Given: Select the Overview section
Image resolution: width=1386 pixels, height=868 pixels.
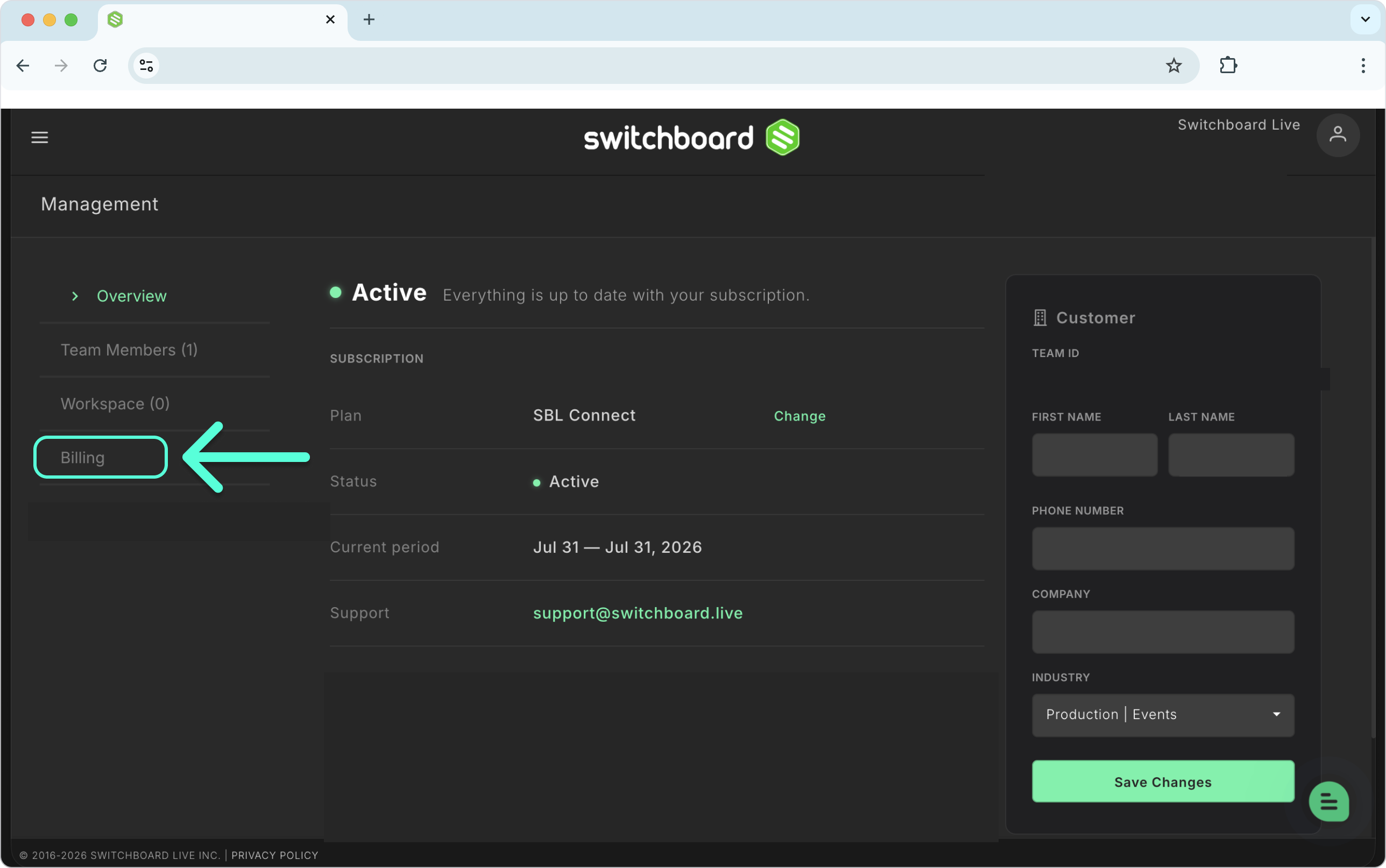Looking at the screenshot, I should point(131,296).
